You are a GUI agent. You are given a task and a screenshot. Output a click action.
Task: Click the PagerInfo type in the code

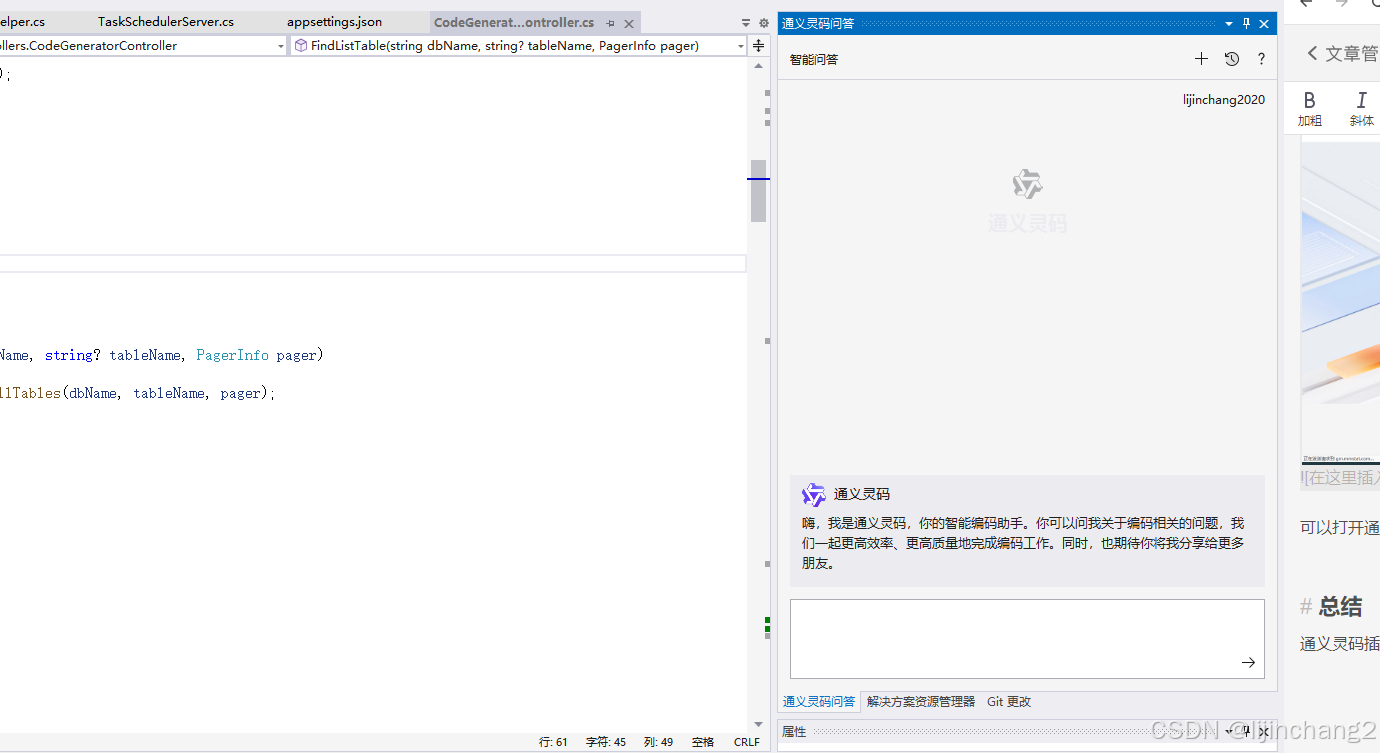pos(232,355)
